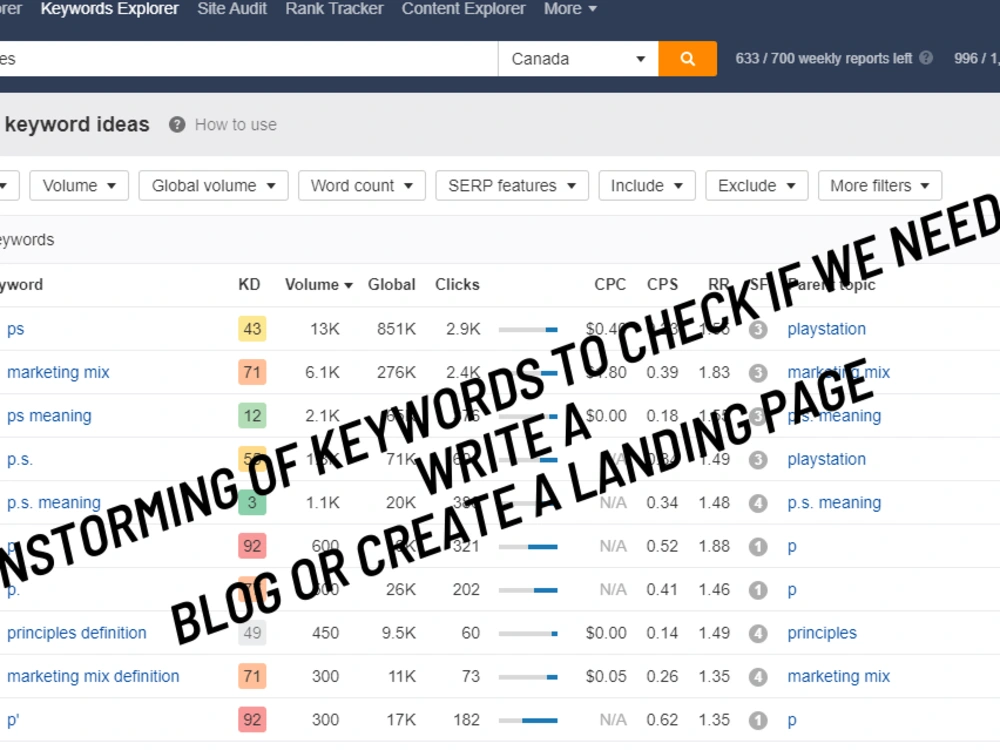Open principles parent topic link
1000x750 pixels.
tap(822, 633)
